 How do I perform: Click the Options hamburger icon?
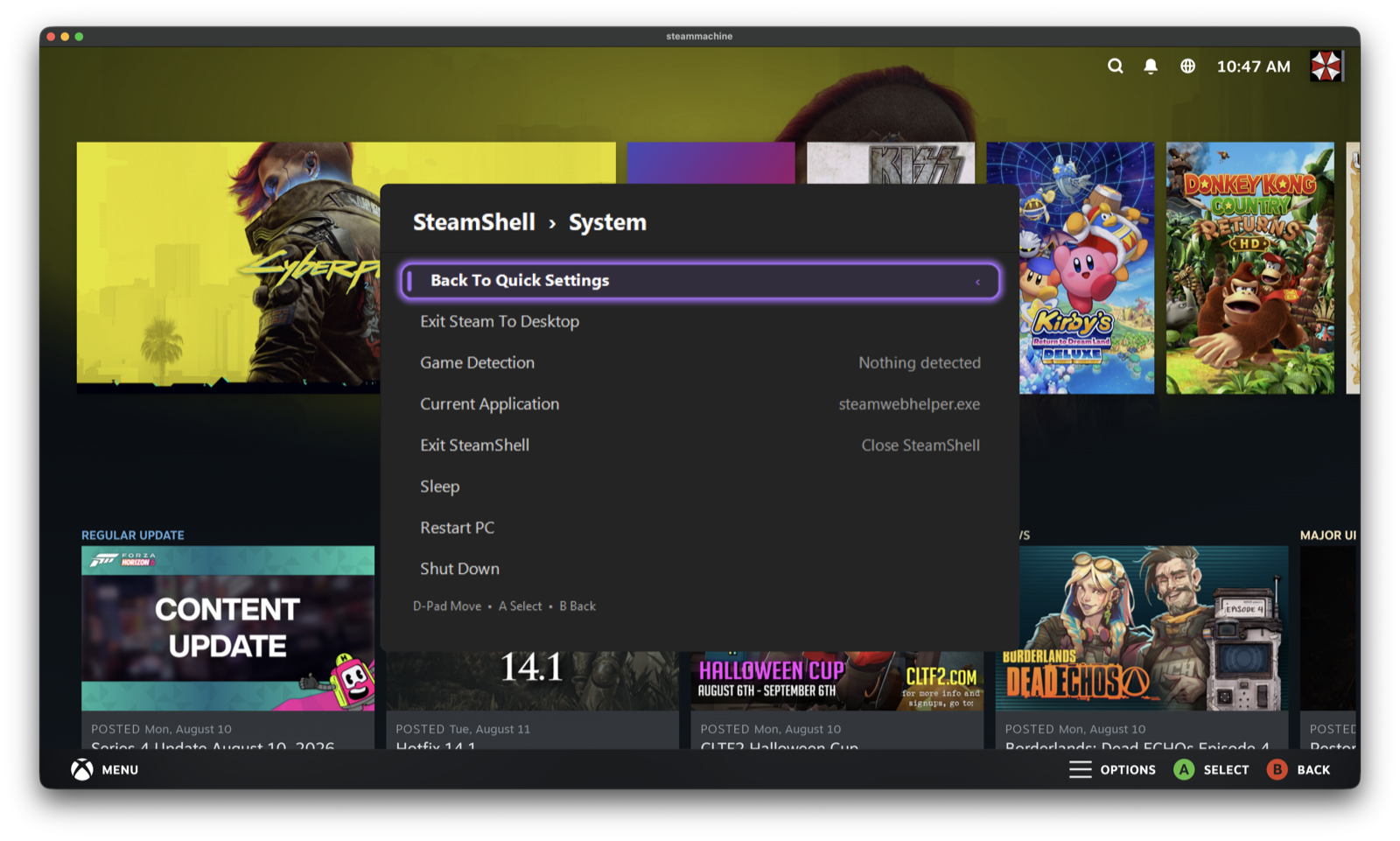pyautogui.click(x=1081, y=769)
